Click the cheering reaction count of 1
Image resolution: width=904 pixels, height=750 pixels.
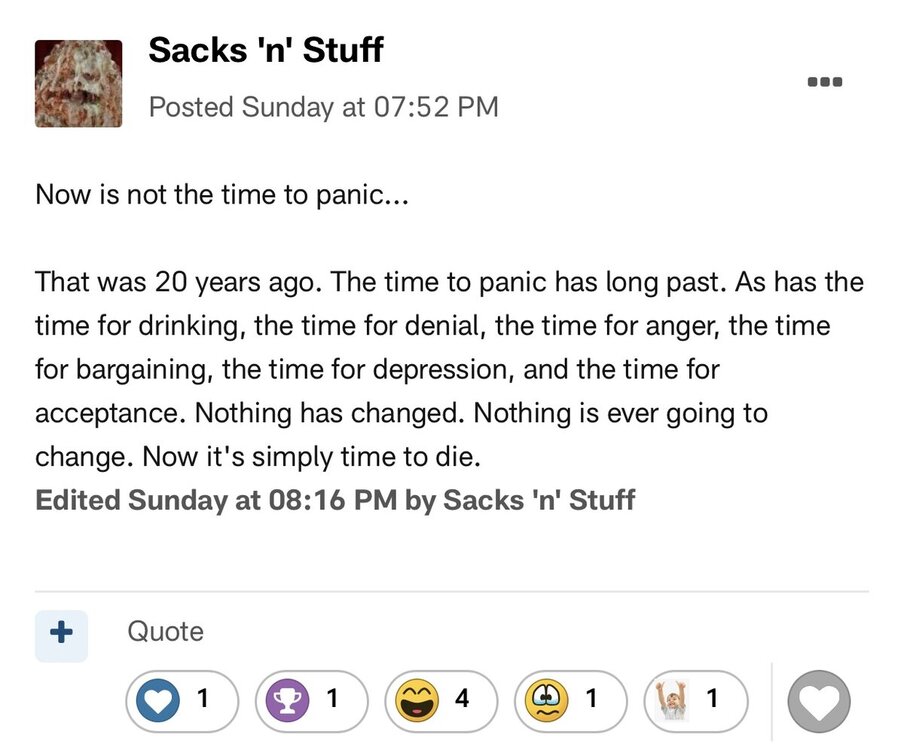pyautogui.click(x=711, y=699)
